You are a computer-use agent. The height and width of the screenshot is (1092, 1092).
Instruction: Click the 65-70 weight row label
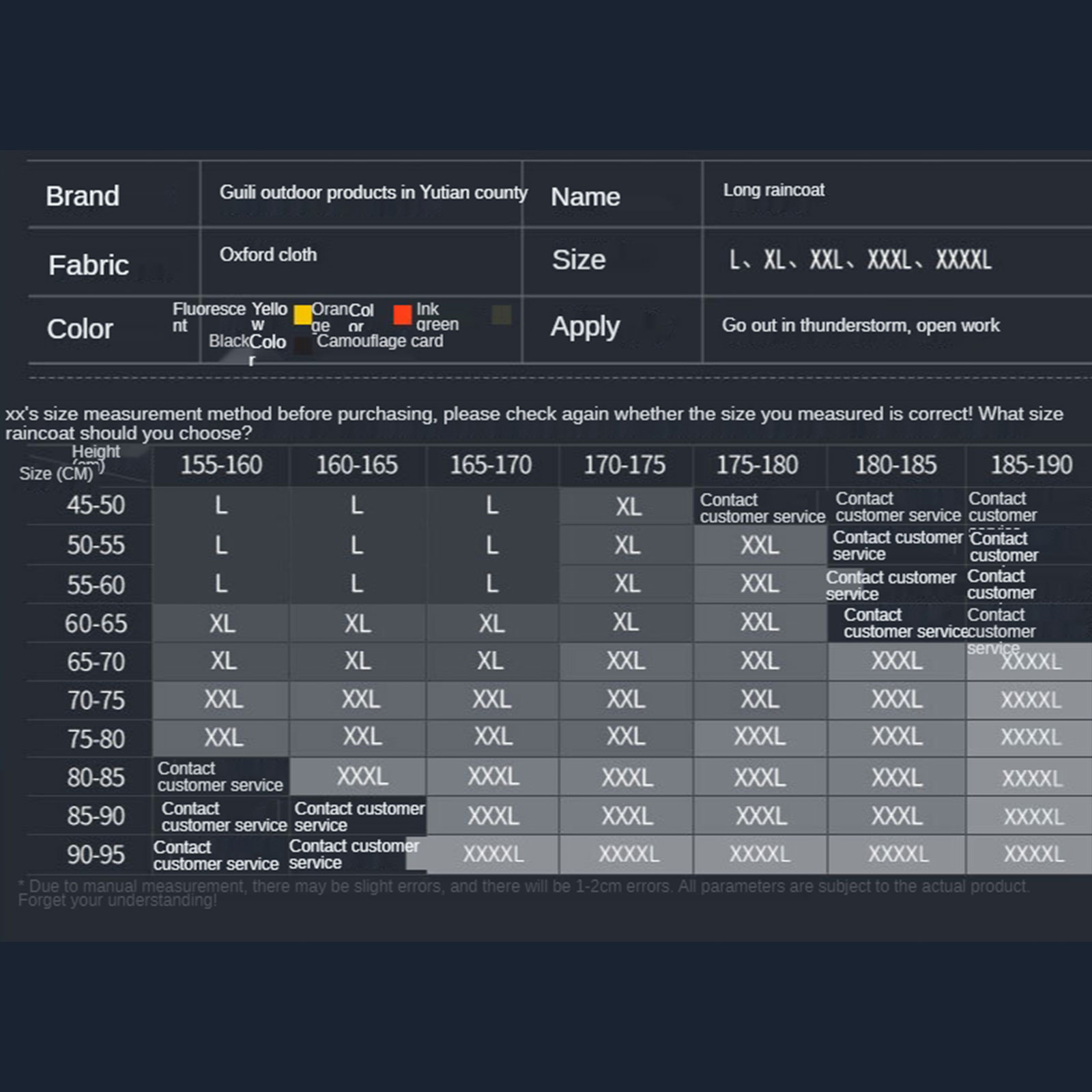click(x=96, y=662)
